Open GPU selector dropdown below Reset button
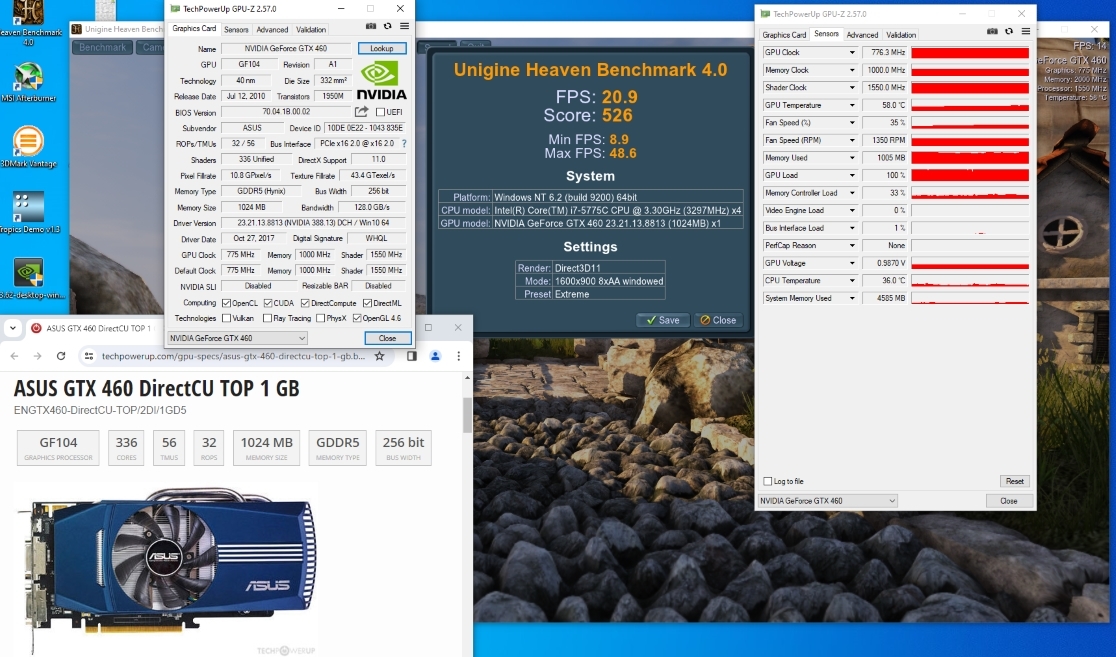 pyautogui.click(x=827, y=501)
